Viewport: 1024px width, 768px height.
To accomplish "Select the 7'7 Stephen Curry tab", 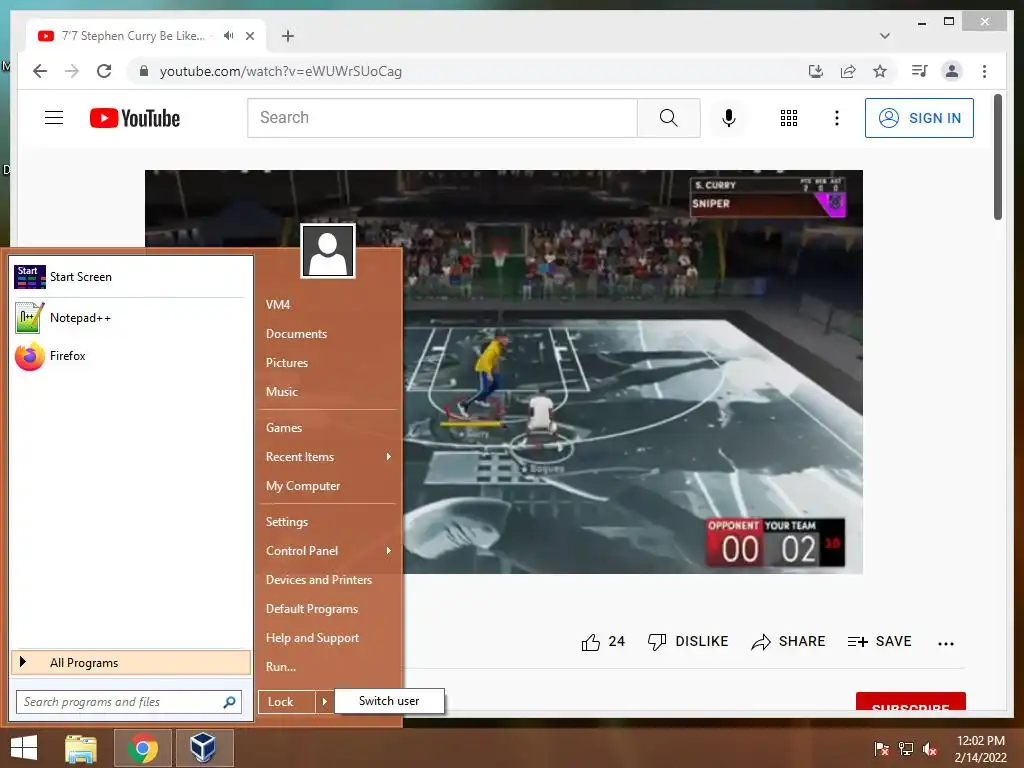I will (x=134, y=36).
